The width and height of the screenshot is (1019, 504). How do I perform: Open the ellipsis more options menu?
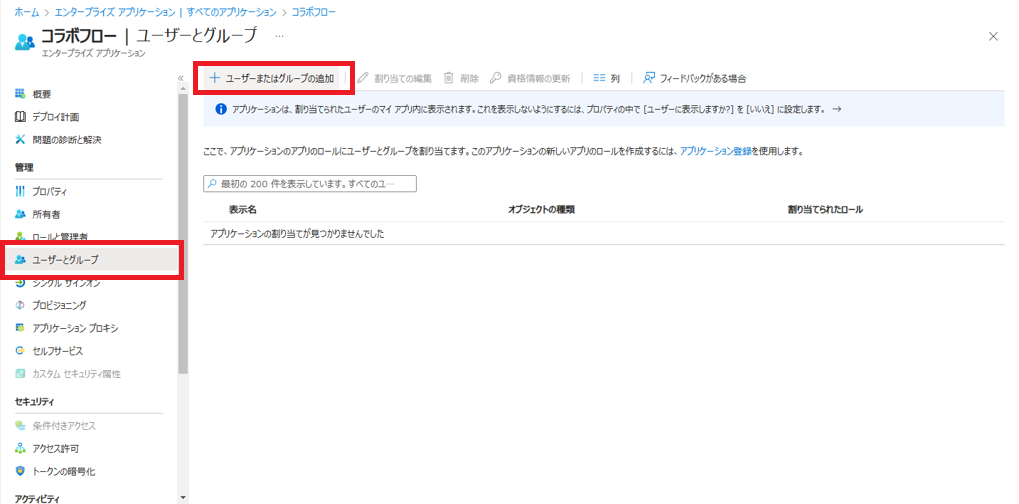pyautogui.click(x=279, y=36)
